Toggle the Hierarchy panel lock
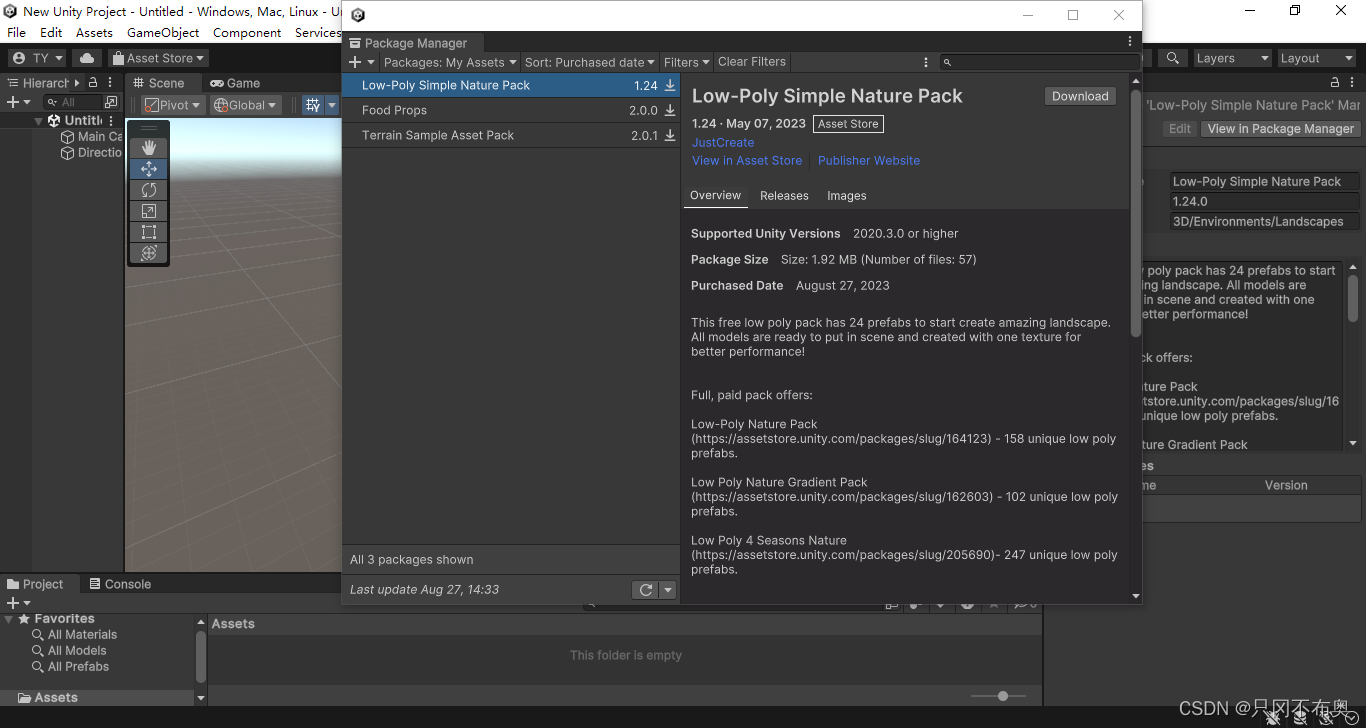The image size is (1366, 728). (x=93, y=83)
